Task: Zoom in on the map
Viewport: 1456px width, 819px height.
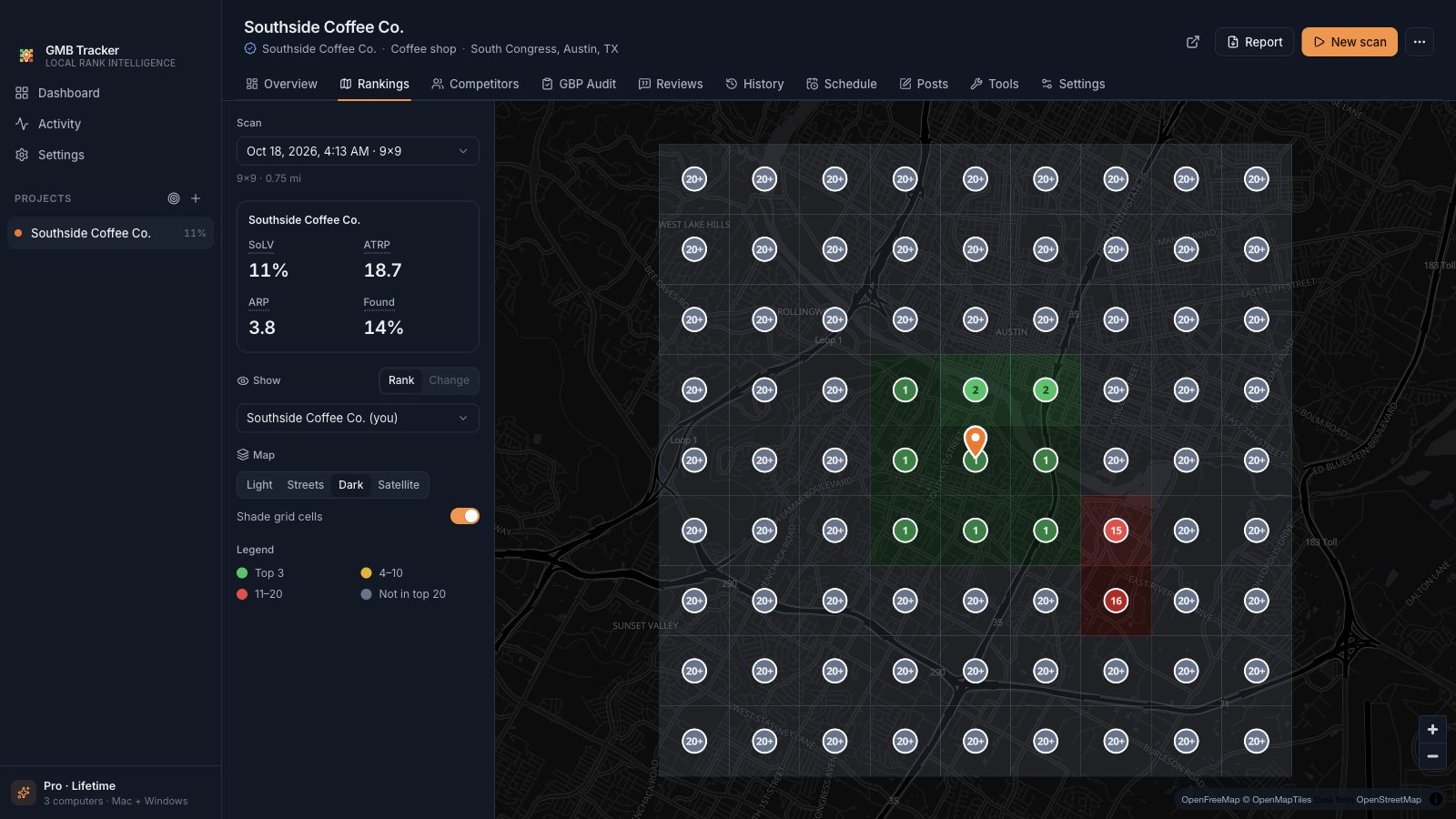Action: click(1432, 730)
